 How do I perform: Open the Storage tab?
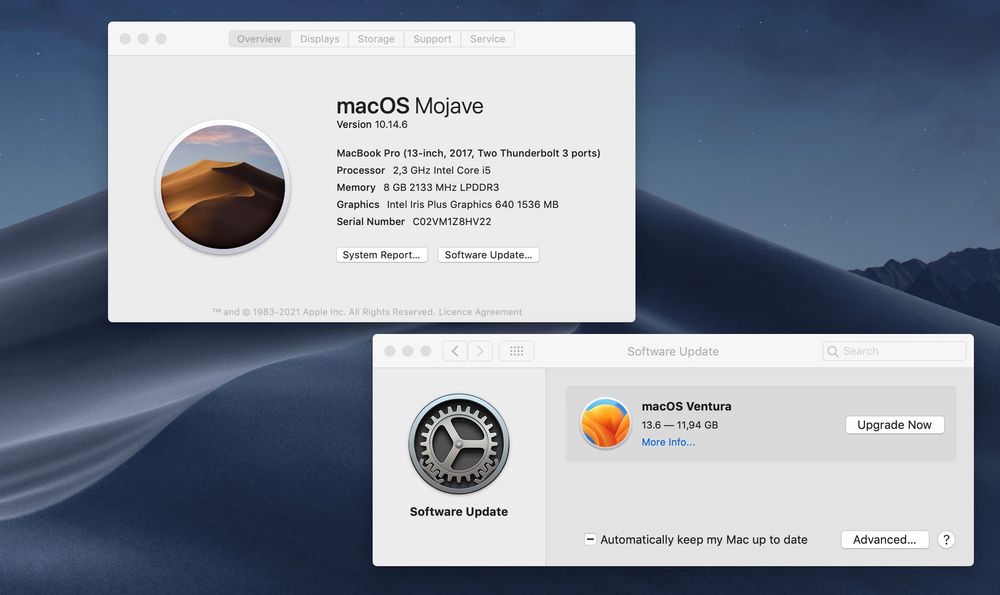[x=376, y=39]
